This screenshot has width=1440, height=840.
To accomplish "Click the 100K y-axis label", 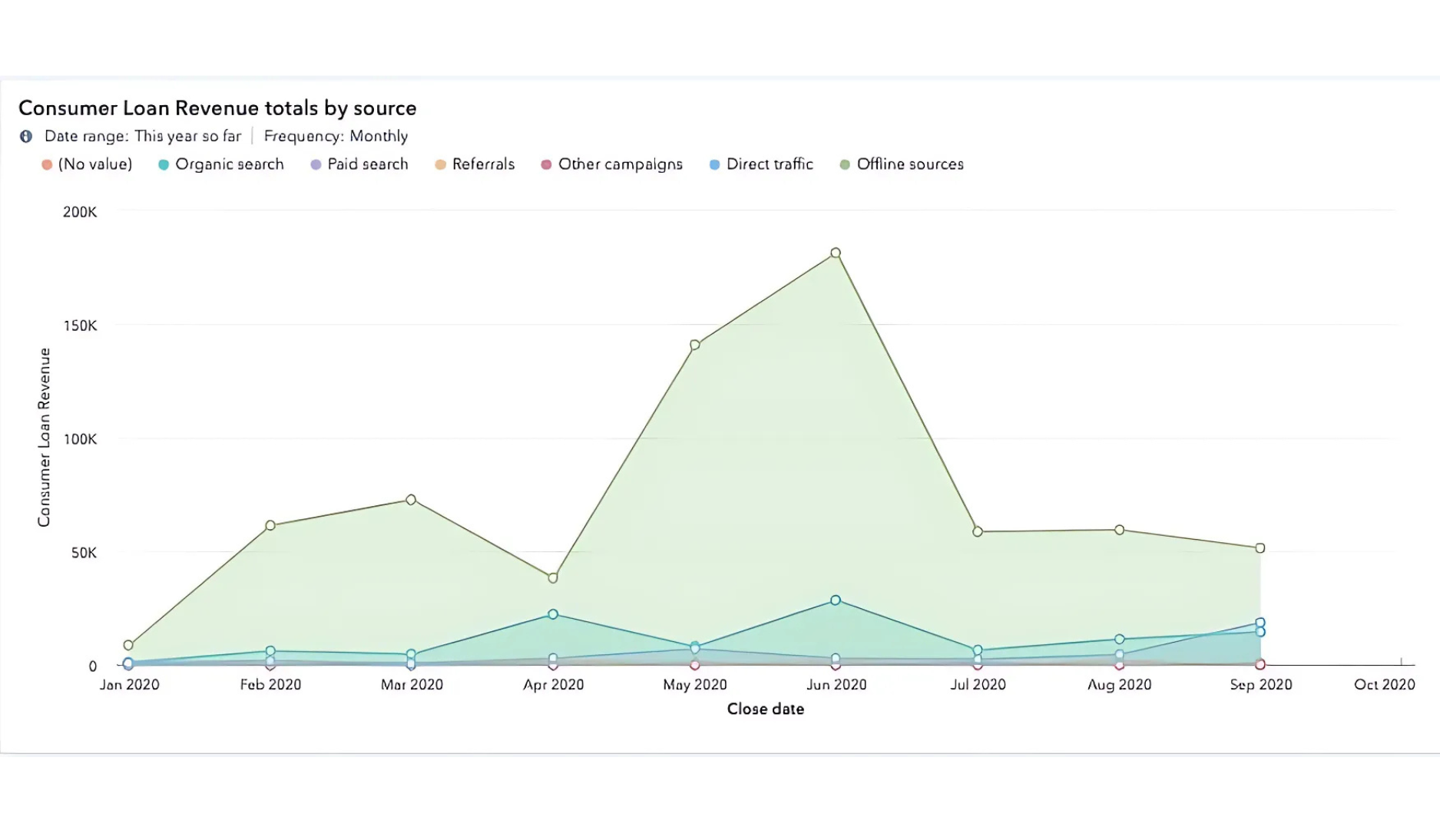I will pos(80,439).
